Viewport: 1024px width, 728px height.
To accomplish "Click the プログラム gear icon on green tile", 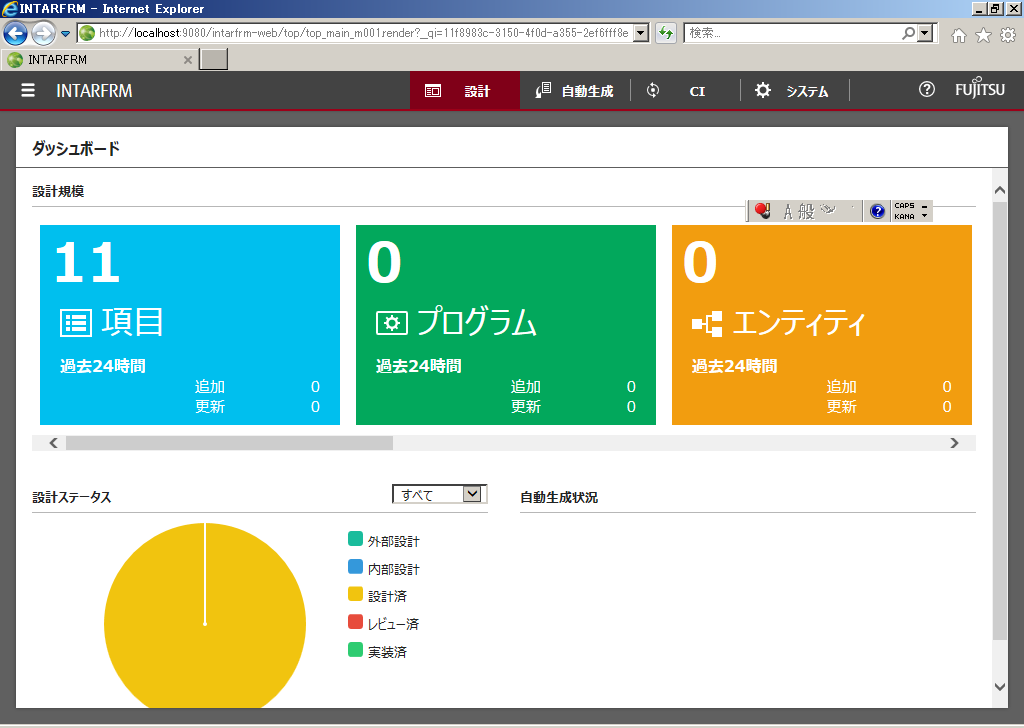I will pos(392,322).
